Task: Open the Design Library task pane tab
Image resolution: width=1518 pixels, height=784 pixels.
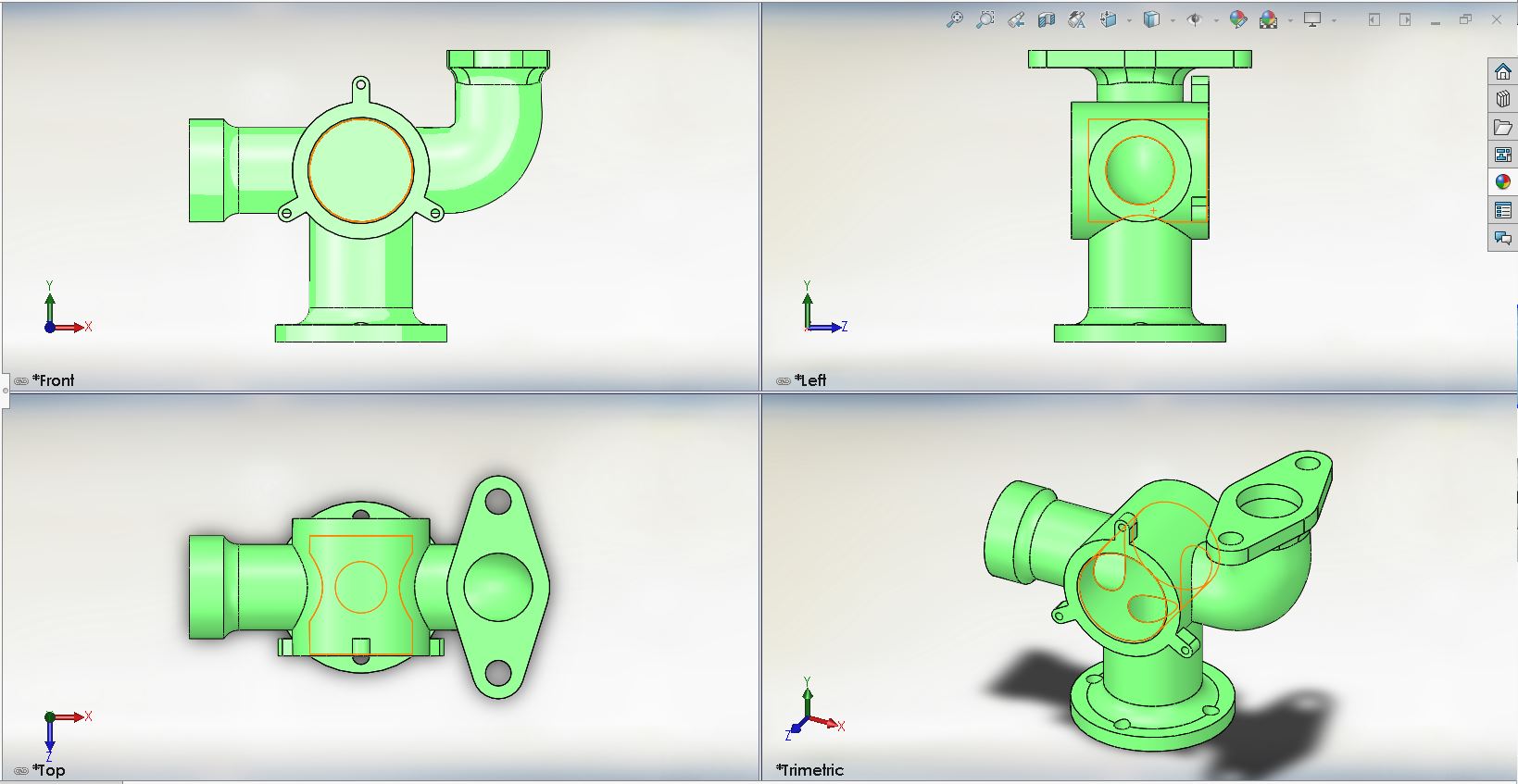Action: pyautogui.click(x=1502, y=99)
